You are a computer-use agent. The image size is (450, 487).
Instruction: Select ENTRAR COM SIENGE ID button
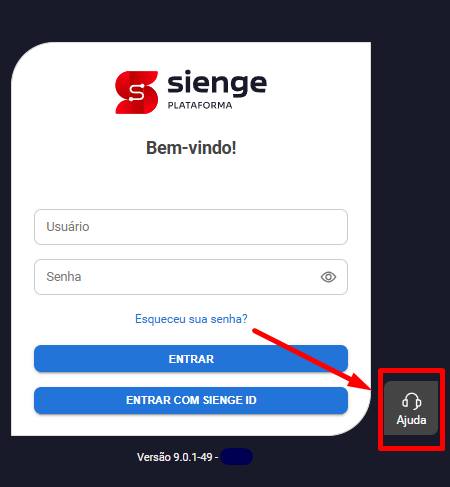tap(191, 400)
